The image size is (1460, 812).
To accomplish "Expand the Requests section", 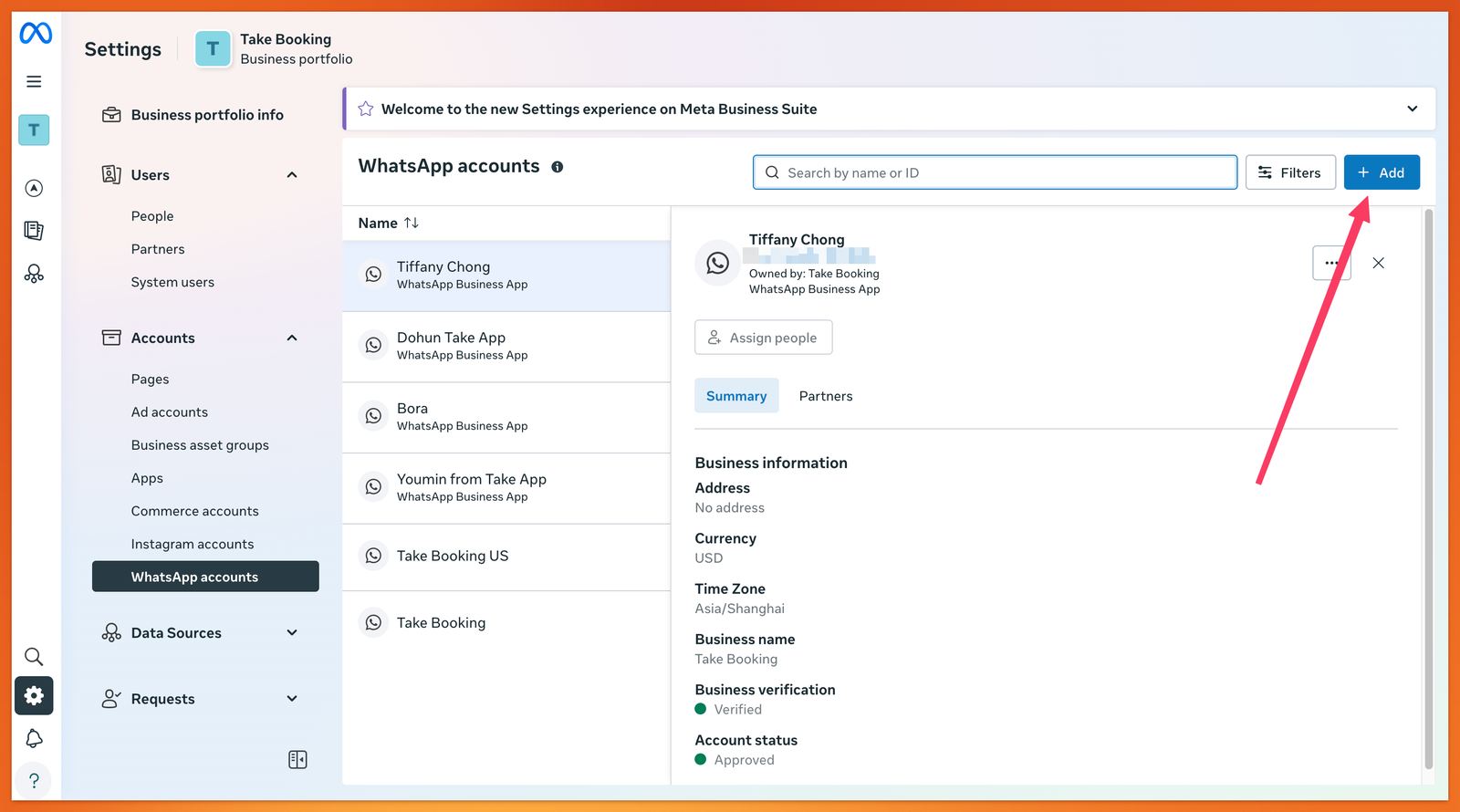I will 292,699.
